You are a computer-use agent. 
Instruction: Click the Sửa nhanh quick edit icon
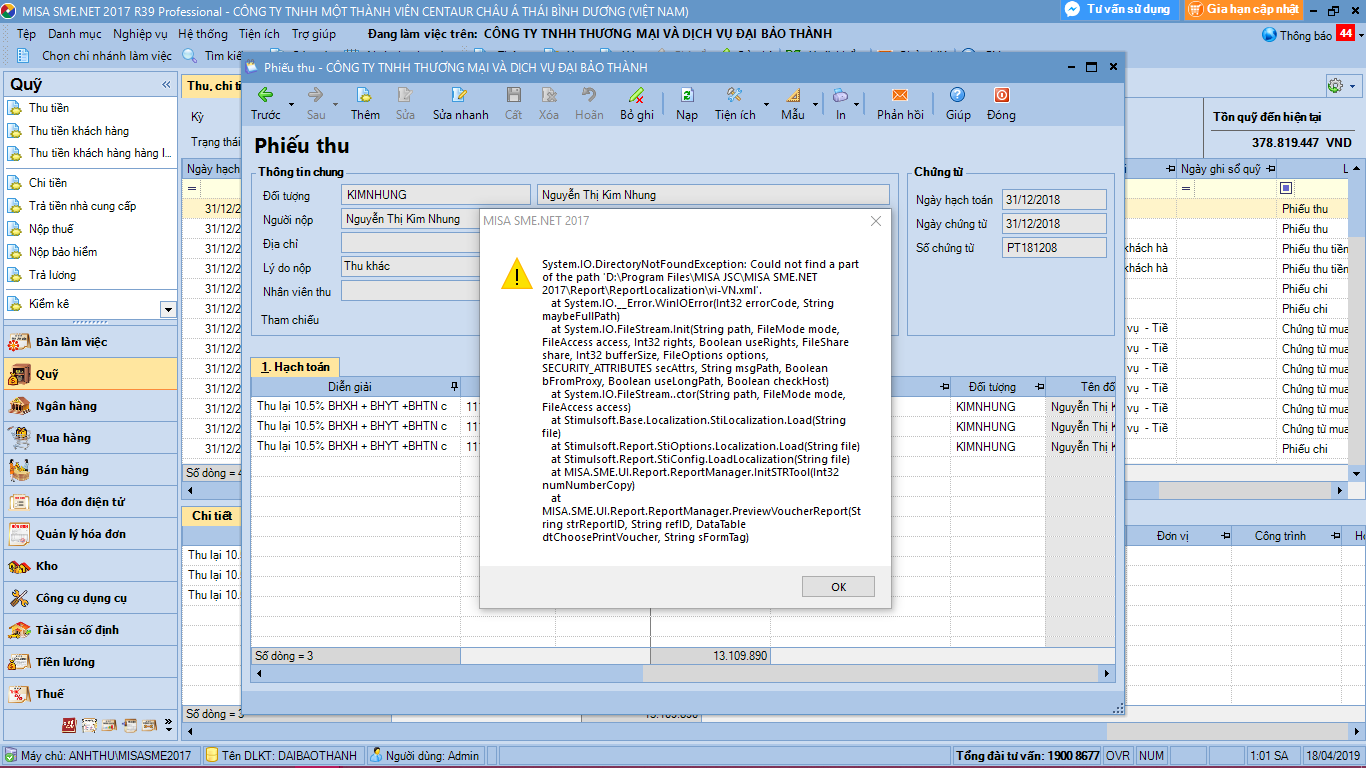pyautogui.click(x=460, y=95)
